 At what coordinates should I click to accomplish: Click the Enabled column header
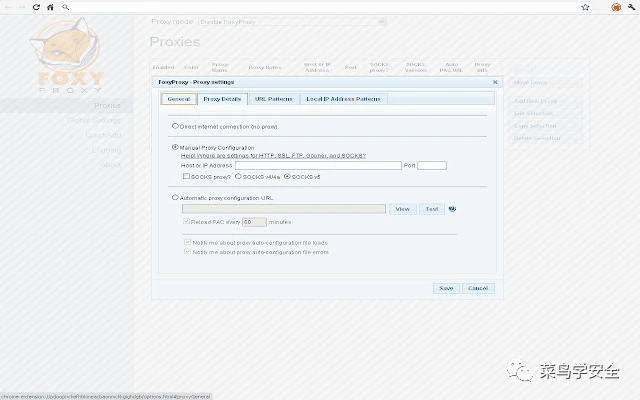(x=163, y=67)
